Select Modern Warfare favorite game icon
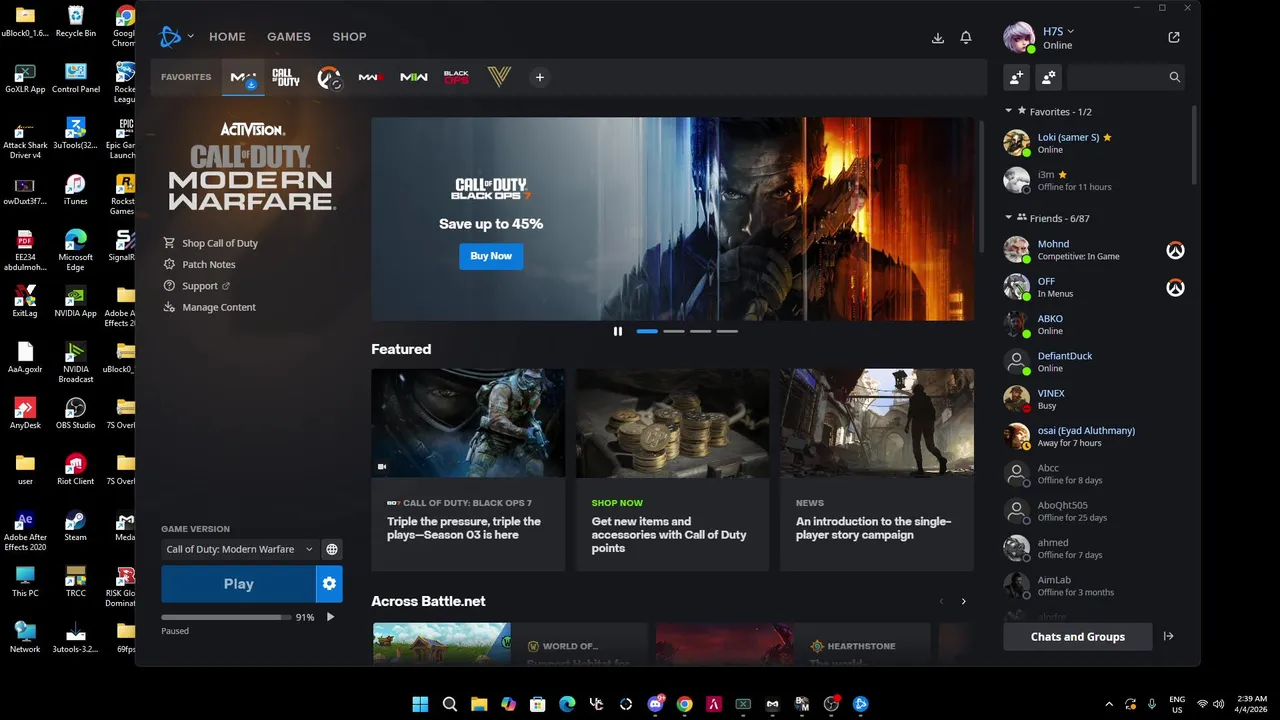 pos(243,77)
